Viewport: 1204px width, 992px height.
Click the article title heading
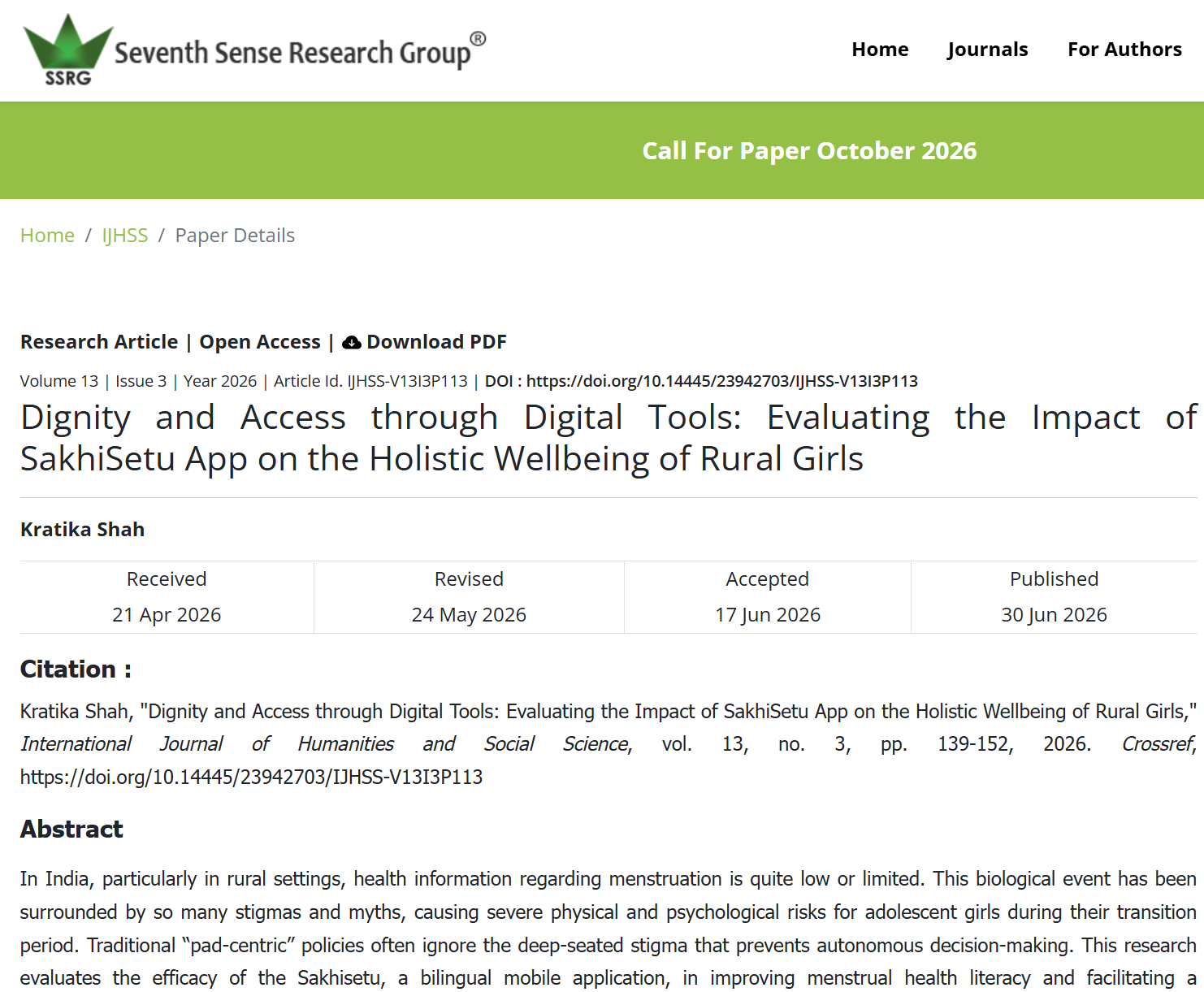pos(608,438)
